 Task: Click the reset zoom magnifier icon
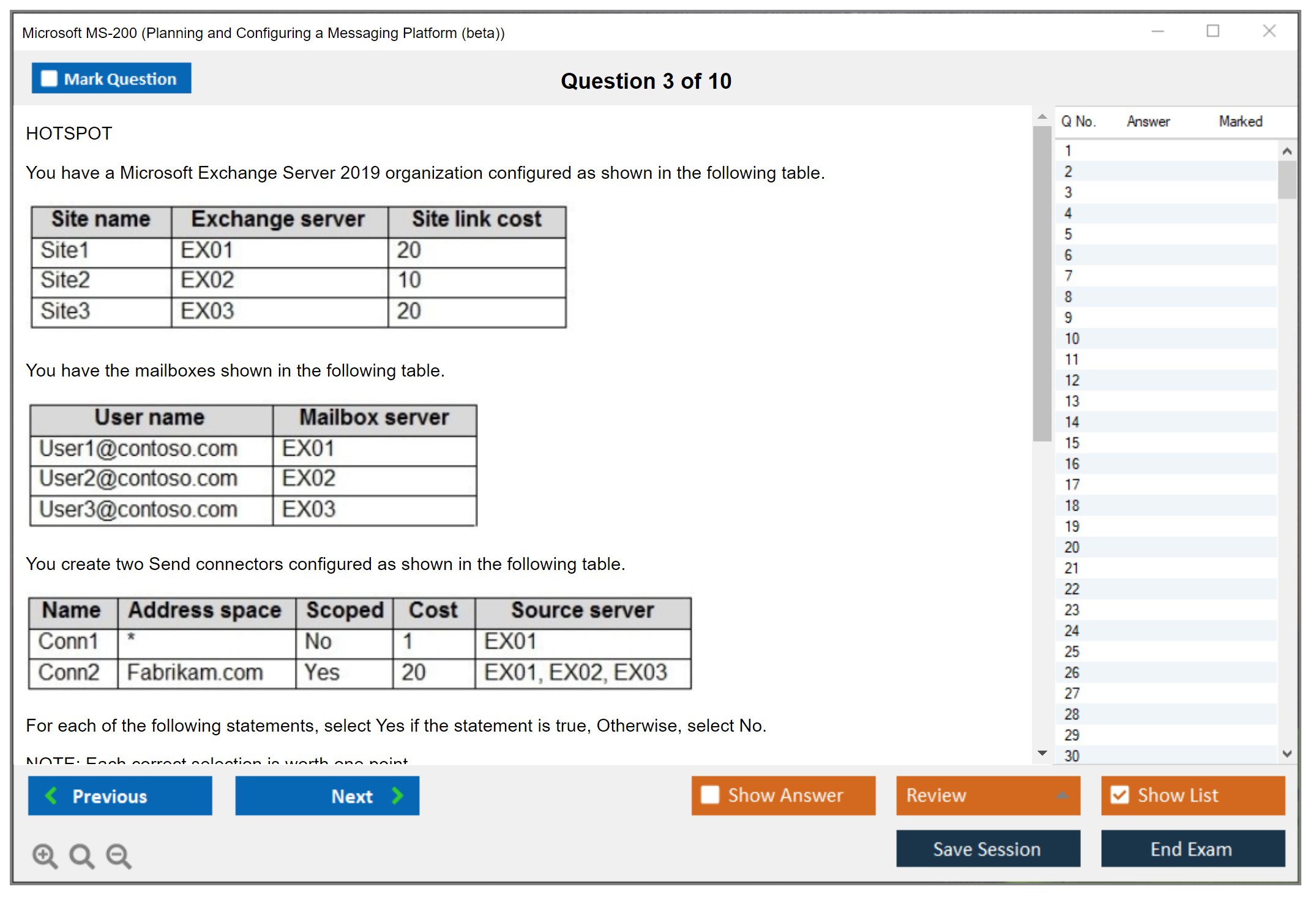click(81, 855)
